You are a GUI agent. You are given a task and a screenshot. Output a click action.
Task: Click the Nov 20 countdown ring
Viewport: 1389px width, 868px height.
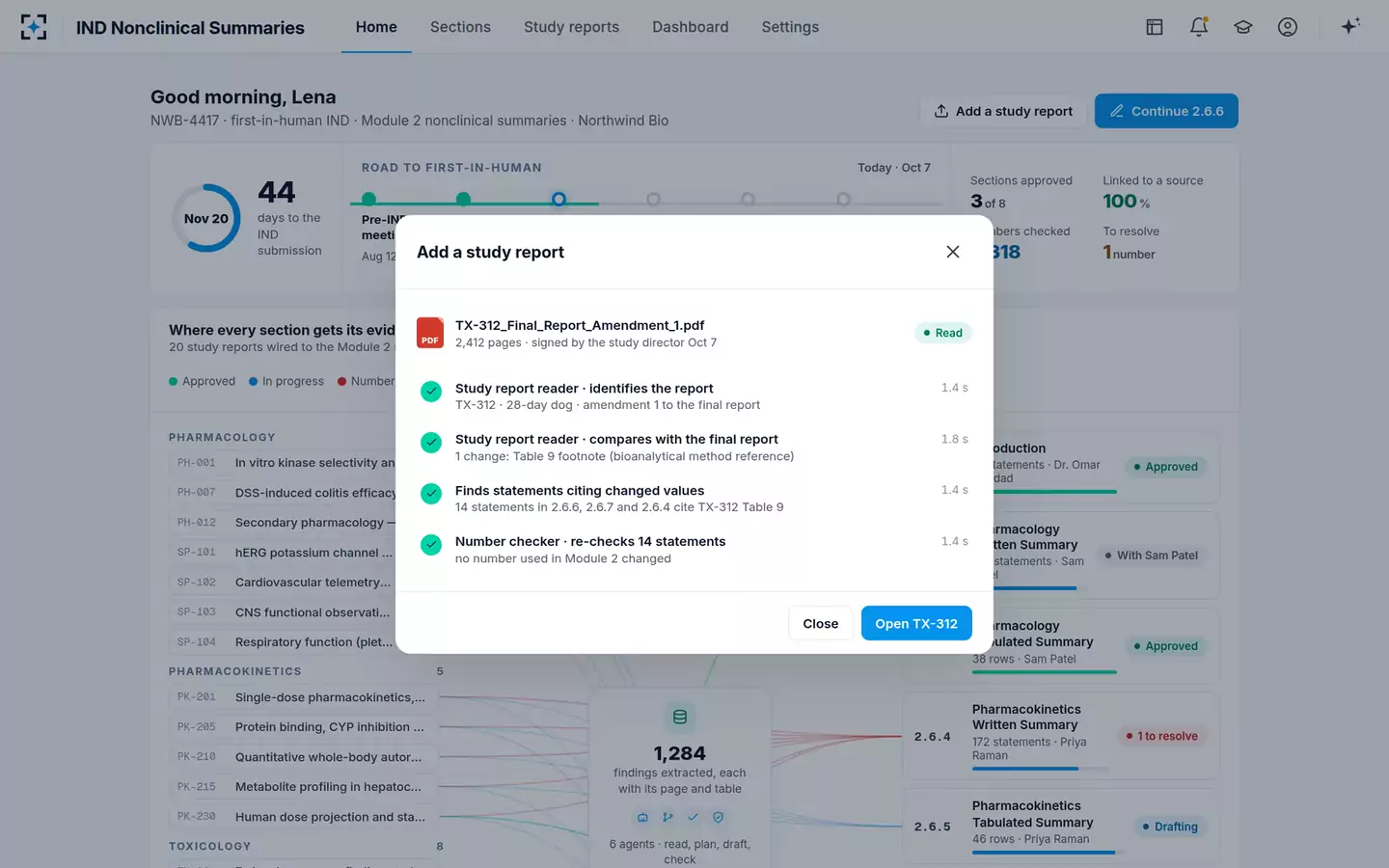pos(206,218)
